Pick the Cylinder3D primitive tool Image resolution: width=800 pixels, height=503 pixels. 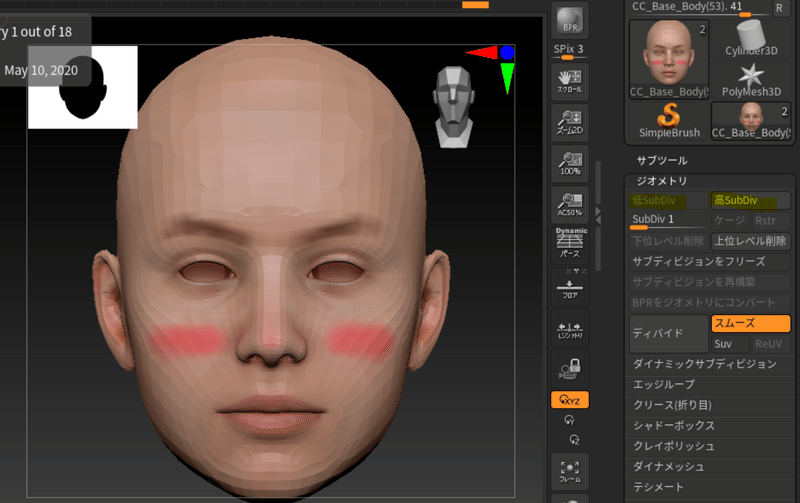coord(751,39)
